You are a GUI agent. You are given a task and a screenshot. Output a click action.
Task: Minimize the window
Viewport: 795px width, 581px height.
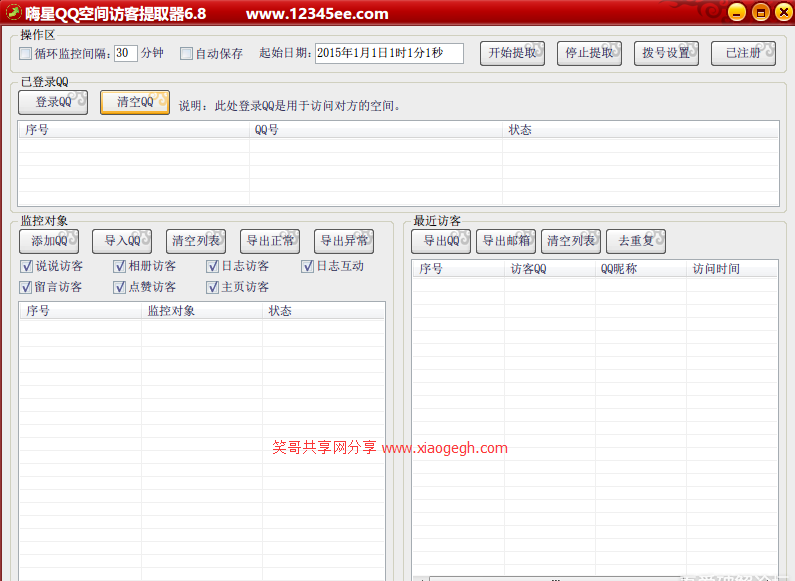click(737, 12)
